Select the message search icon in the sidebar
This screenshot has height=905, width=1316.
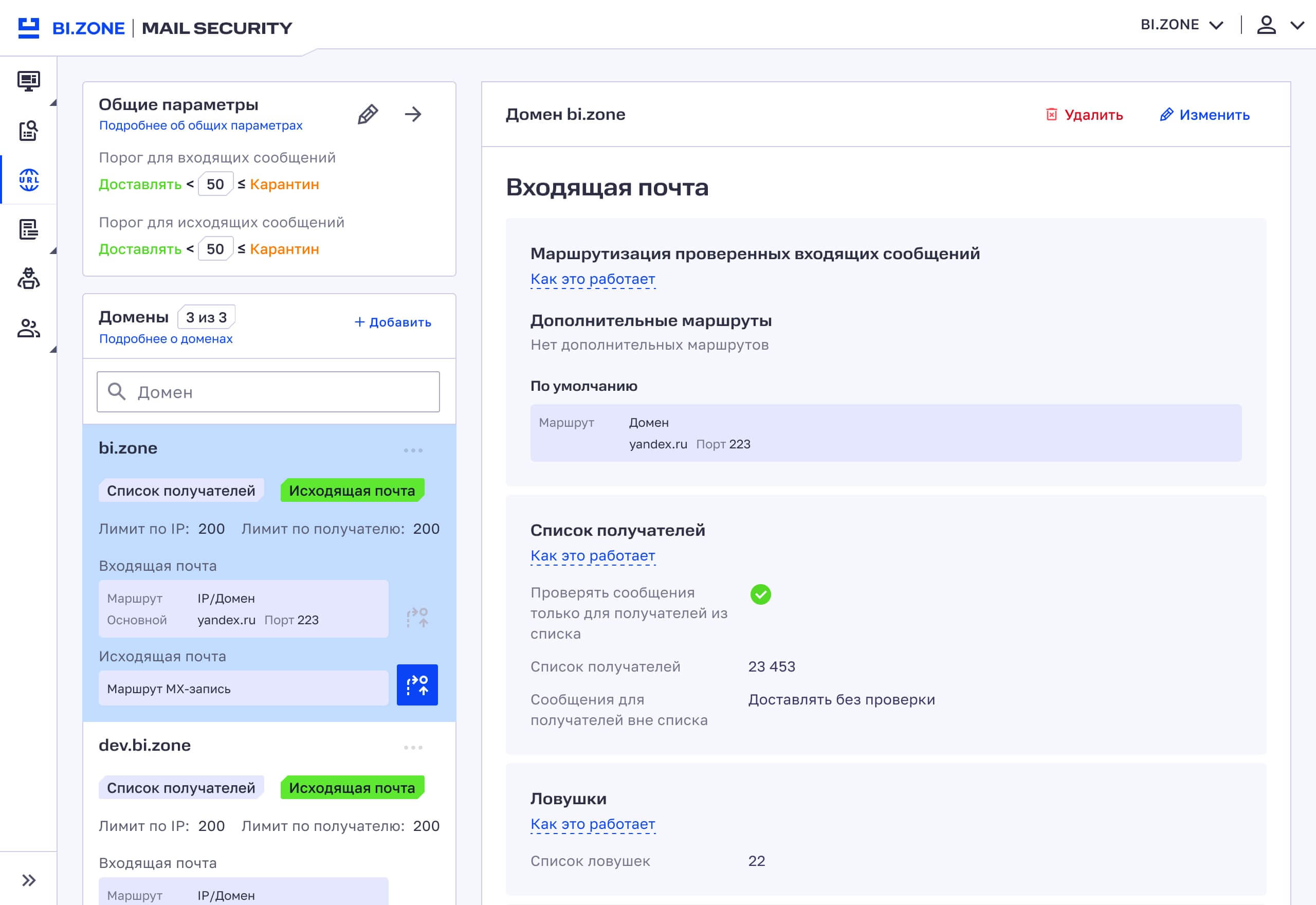(28, 131)
